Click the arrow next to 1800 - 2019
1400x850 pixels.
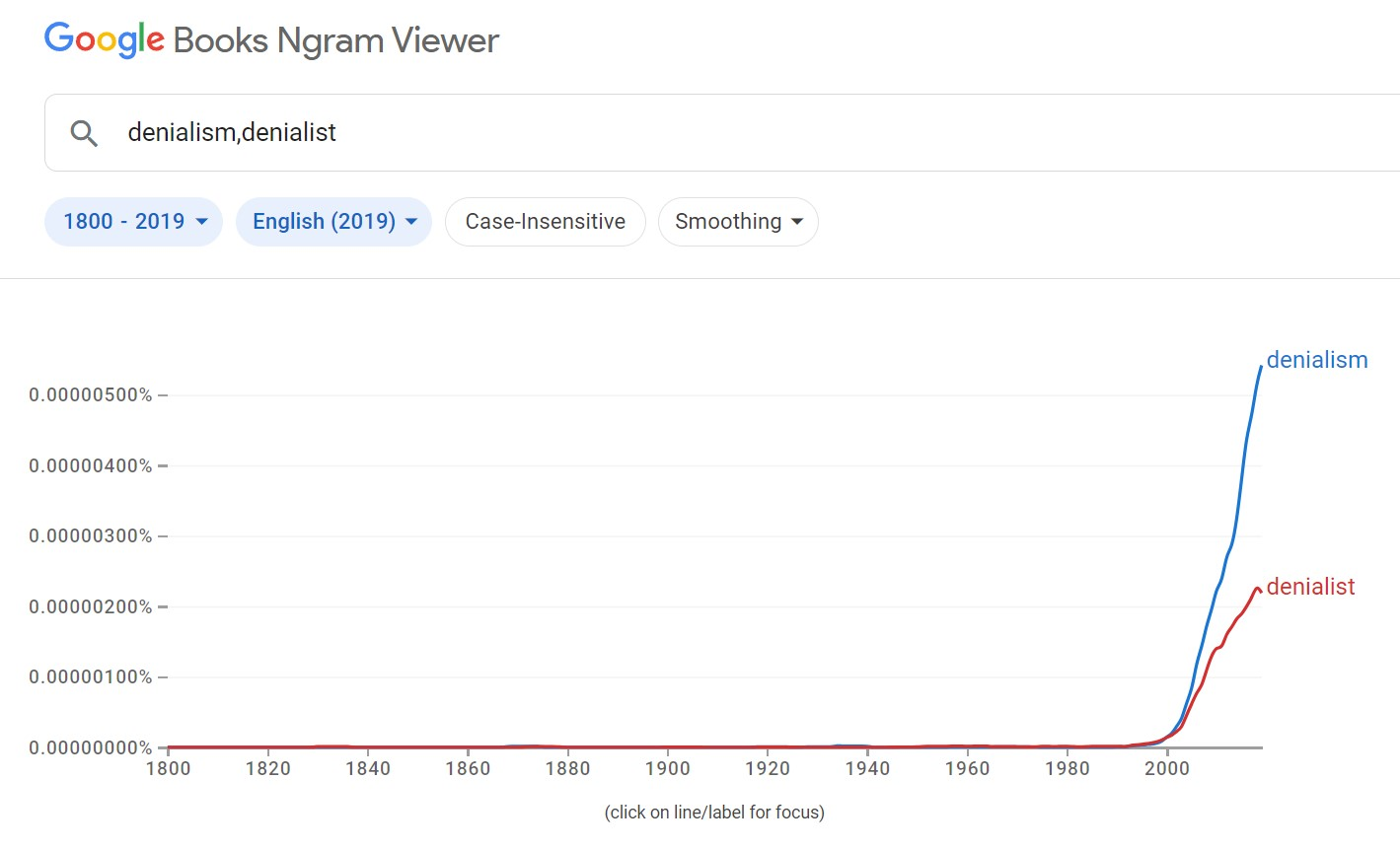202,222
